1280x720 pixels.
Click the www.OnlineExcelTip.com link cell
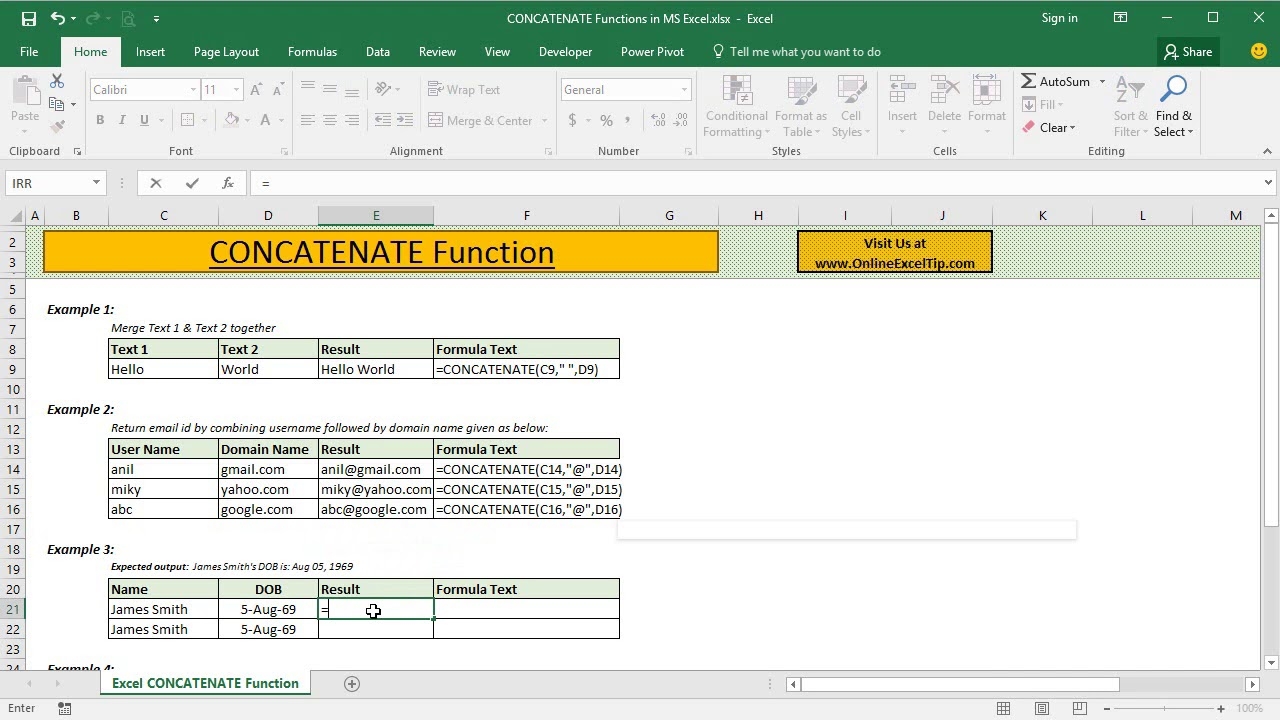pos(894,264)
